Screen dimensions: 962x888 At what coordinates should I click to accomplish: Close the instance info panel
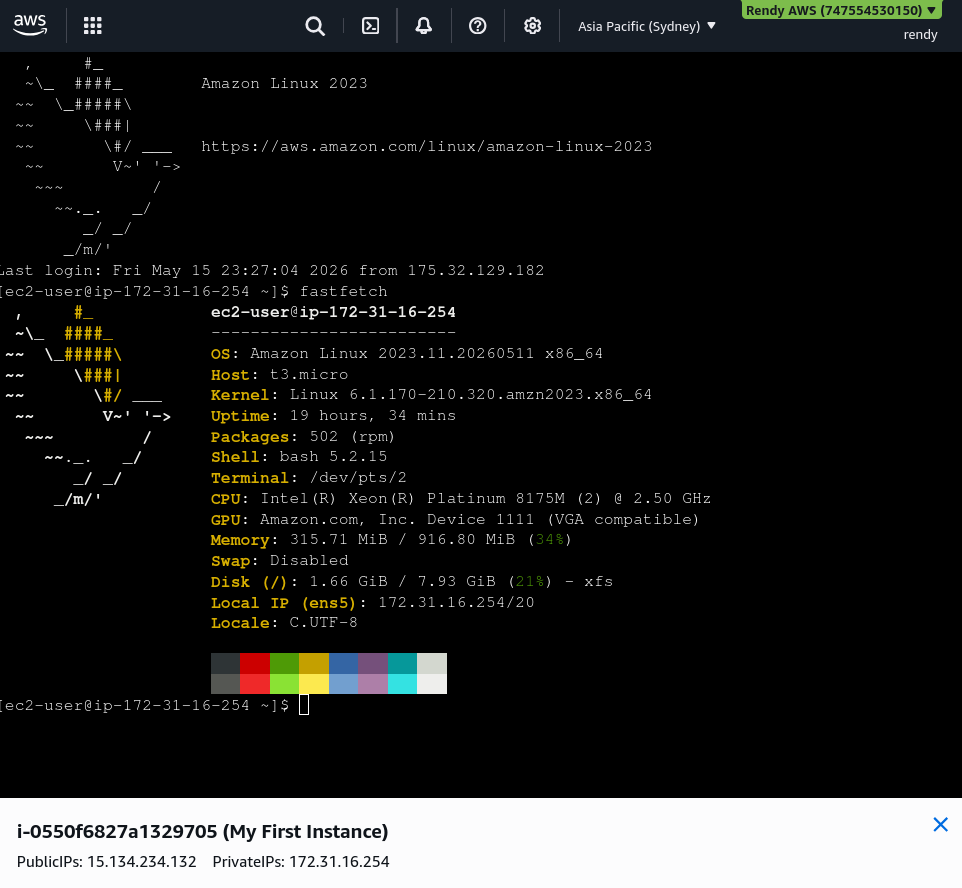941,824
